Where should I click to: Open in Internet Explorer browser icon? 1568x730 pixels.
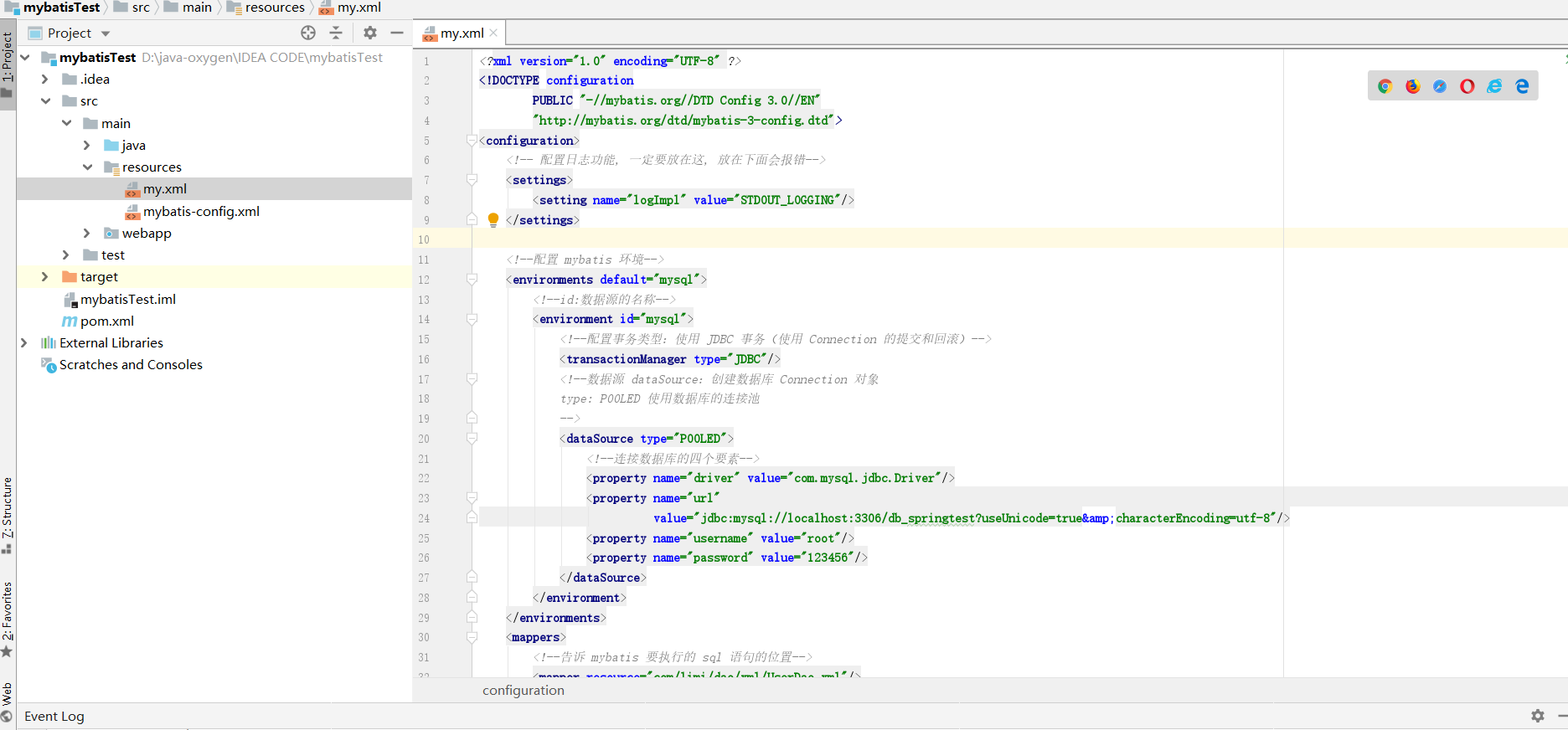point(1494,86)
